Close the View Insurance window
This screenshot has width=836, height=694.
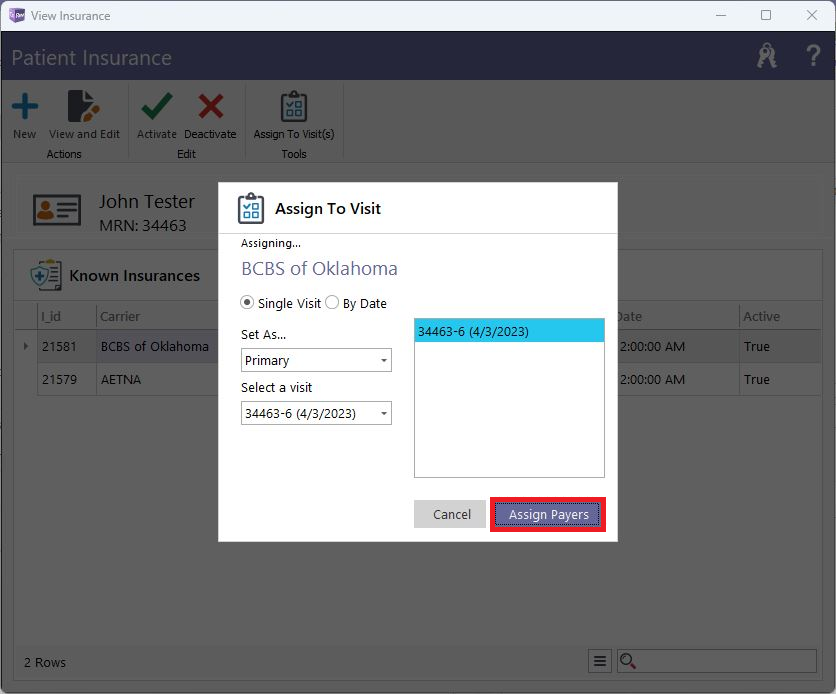811,15
